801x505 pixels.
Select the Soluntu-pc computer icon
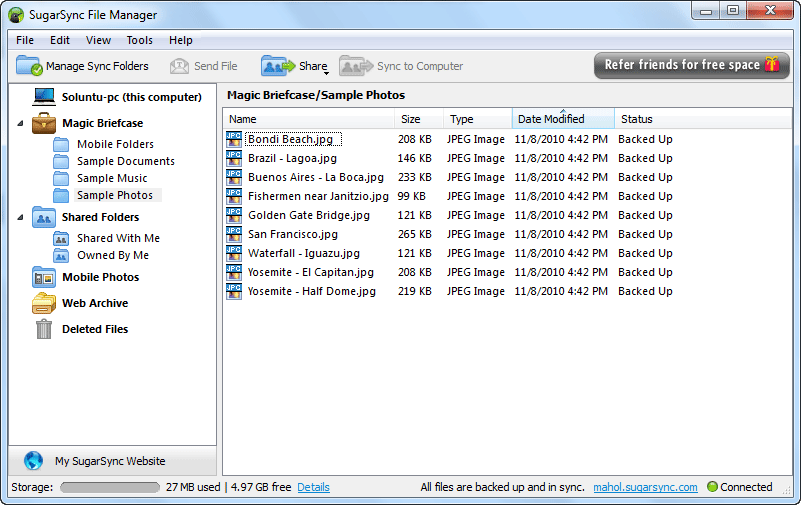44,97
